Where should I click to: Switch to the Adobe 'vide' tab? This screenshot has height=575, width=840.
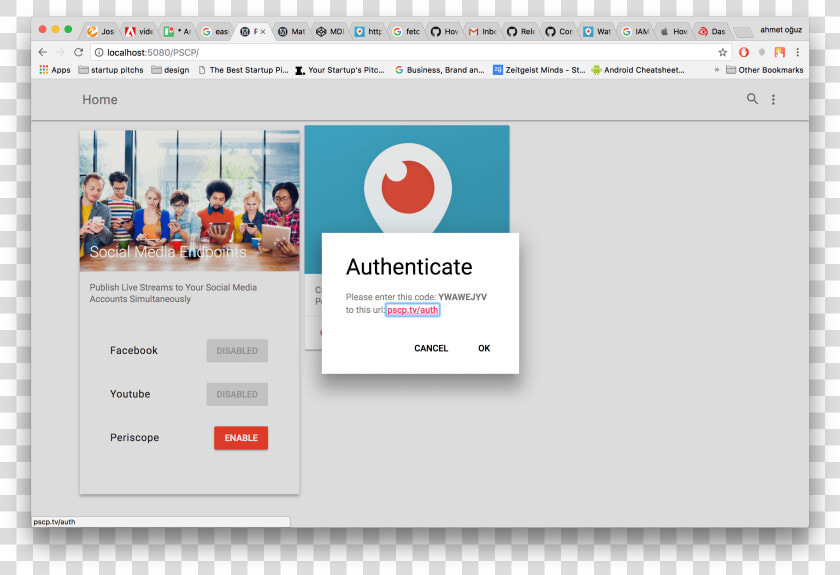(x=139, y=32)
